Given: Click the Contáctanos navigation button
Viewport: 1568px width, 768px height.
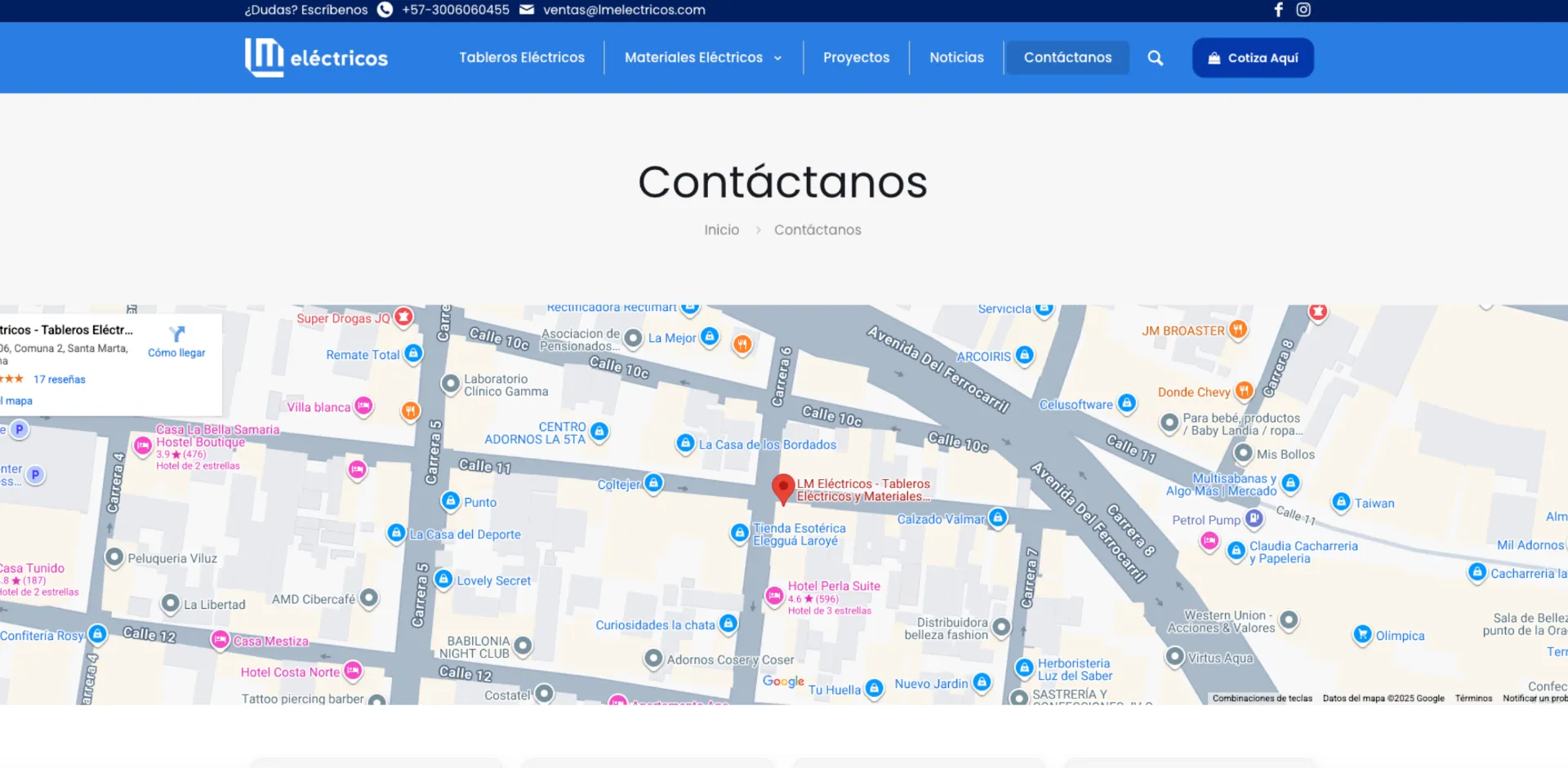Looking at the screenshot, I should click(1067, 58).
